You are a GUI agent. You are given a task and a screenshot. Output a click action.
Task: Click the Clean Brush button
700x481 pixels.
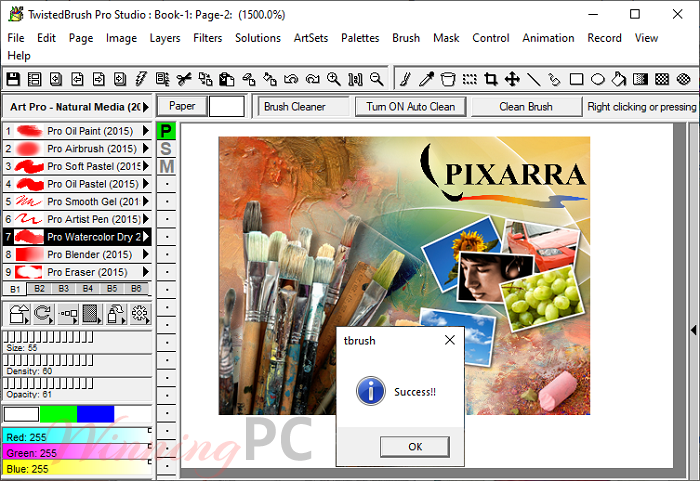tap(526, 107)
